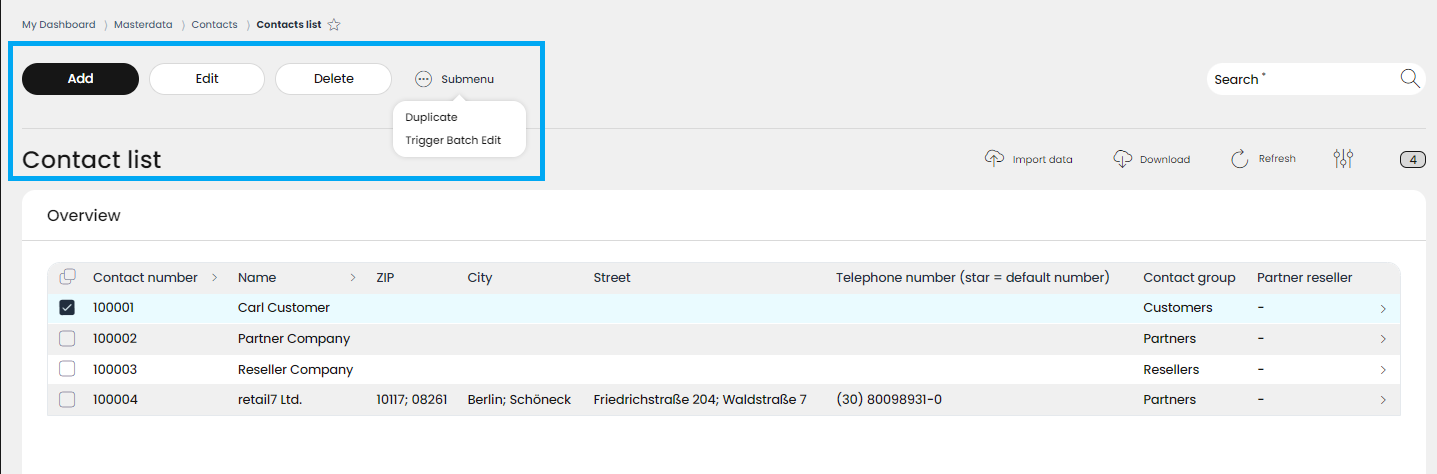Go to Contacts breadcrumb
The width and height of the screenshot is (1437, 474).
[x=214, y=24]
